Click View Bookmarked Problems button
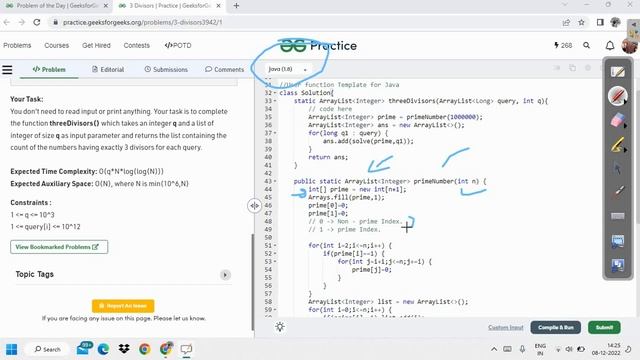Viewport: 640px width, 360px height. pyautogui.click(x=59, y=247)
